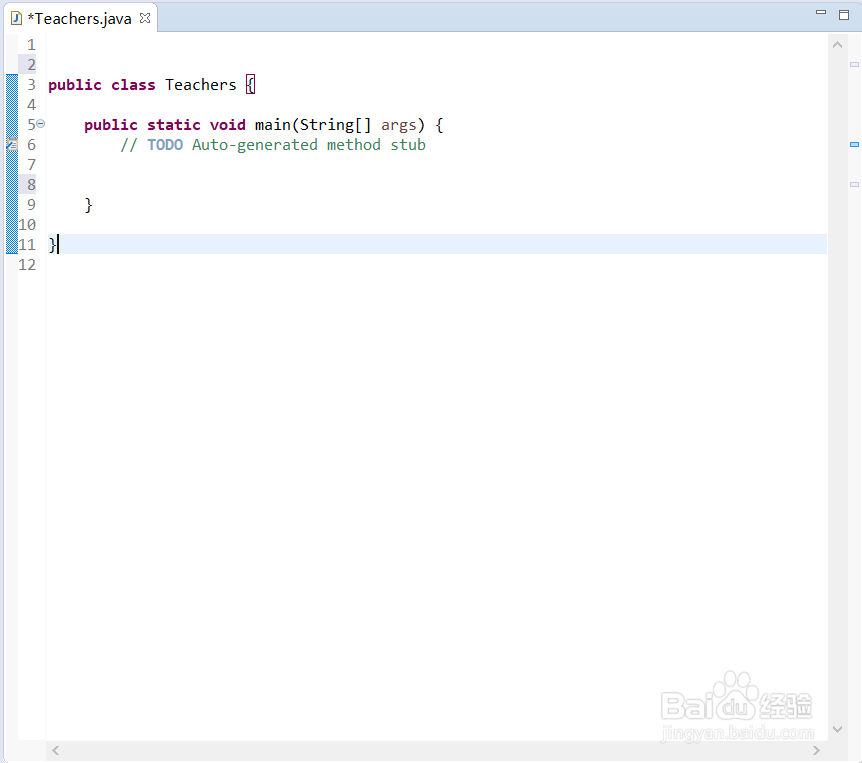Click the 'args' parameter
Image resolution: width=862 pixels, height=763 pixels.
coord(399,126)
